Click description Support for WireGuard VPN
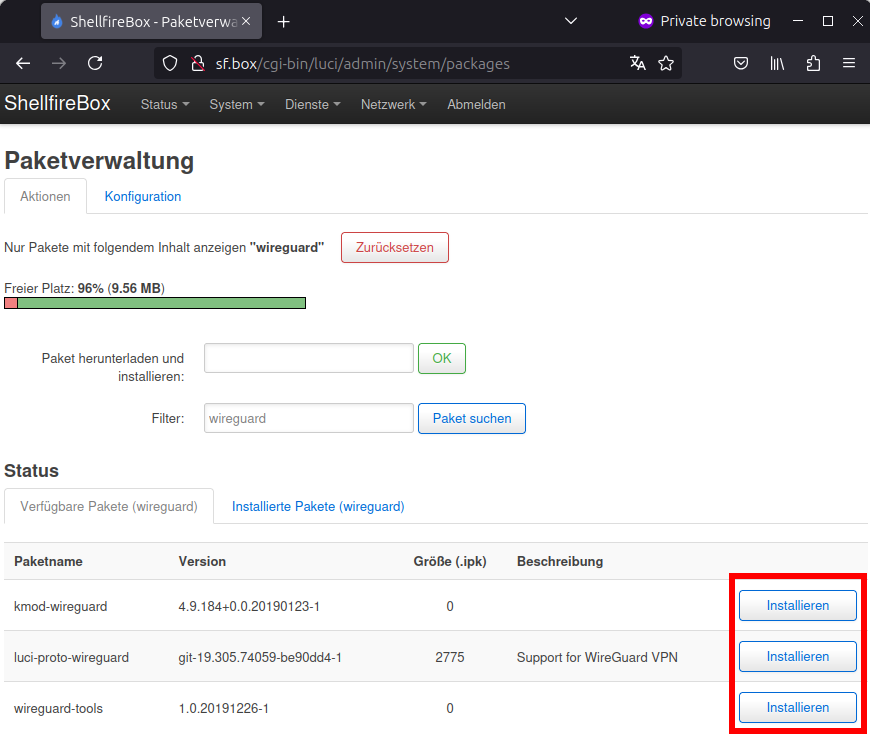This screenshot has width=870, height=738. pyautogui.click(x=597, y=658)
